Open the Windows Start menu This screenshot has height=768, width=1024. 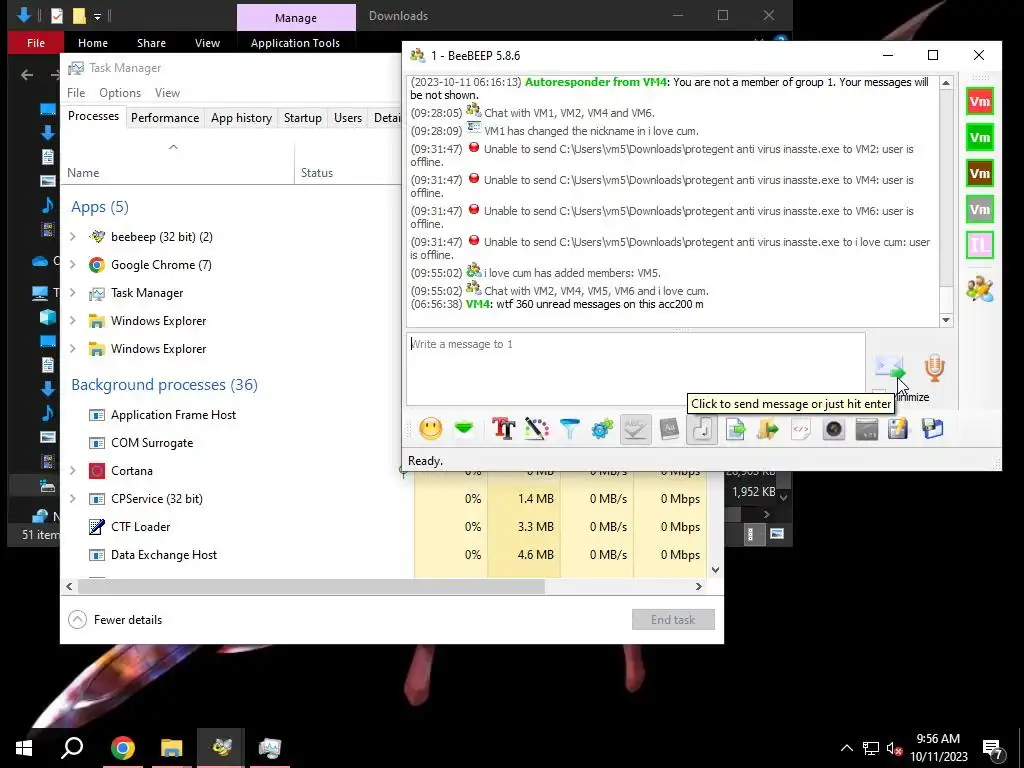point(24,748)
